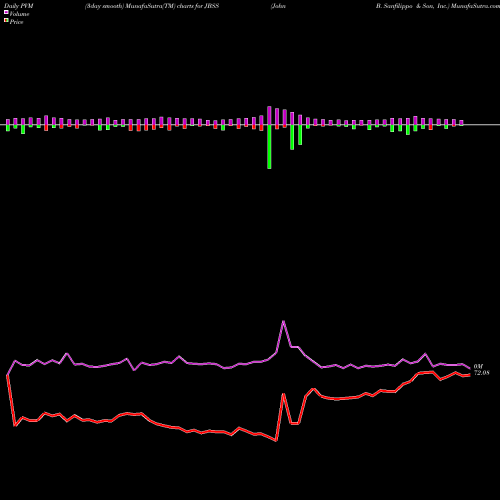Click the '0M' volume end label
Viewport: 500px width, 500px height.
click(478, 367)
